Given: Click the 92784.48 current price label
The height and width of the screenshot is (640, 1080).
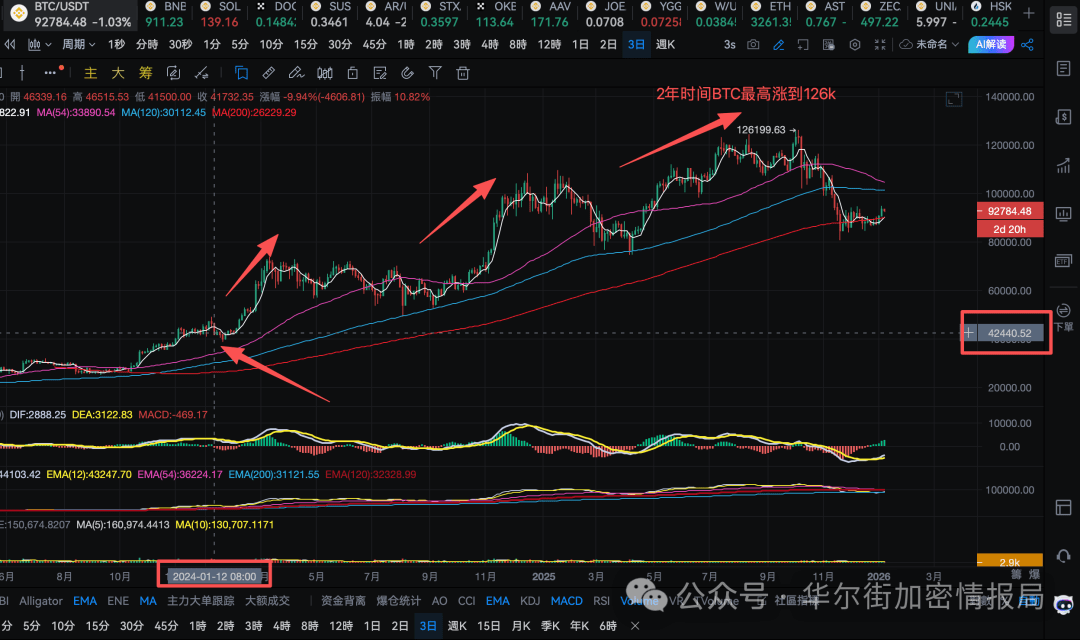Looking at the screenshot, I should click(x=1009, y=211).
